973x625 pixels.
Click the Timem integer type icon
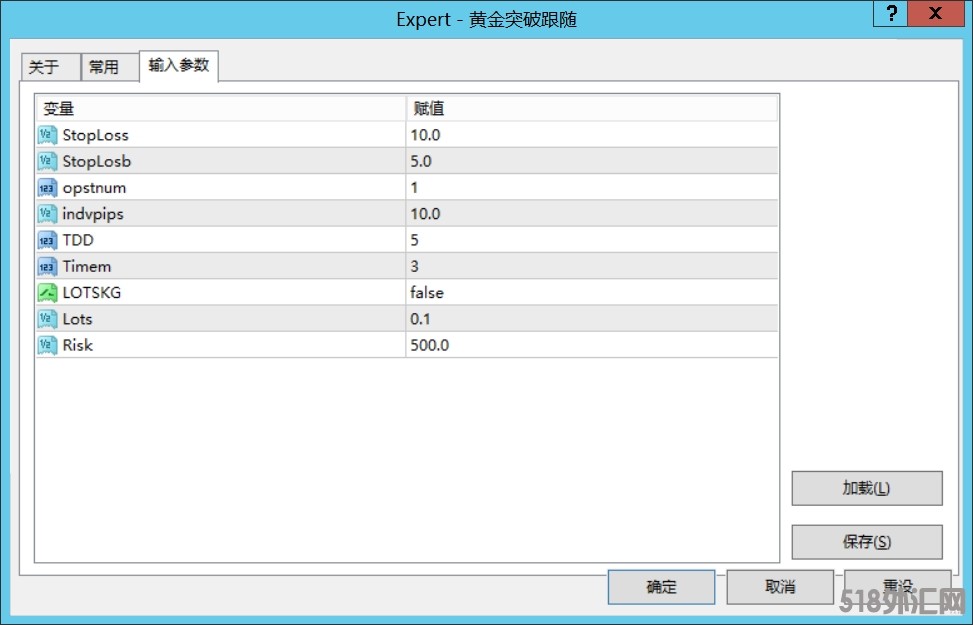pyautogui.click(x=47, y=266)
